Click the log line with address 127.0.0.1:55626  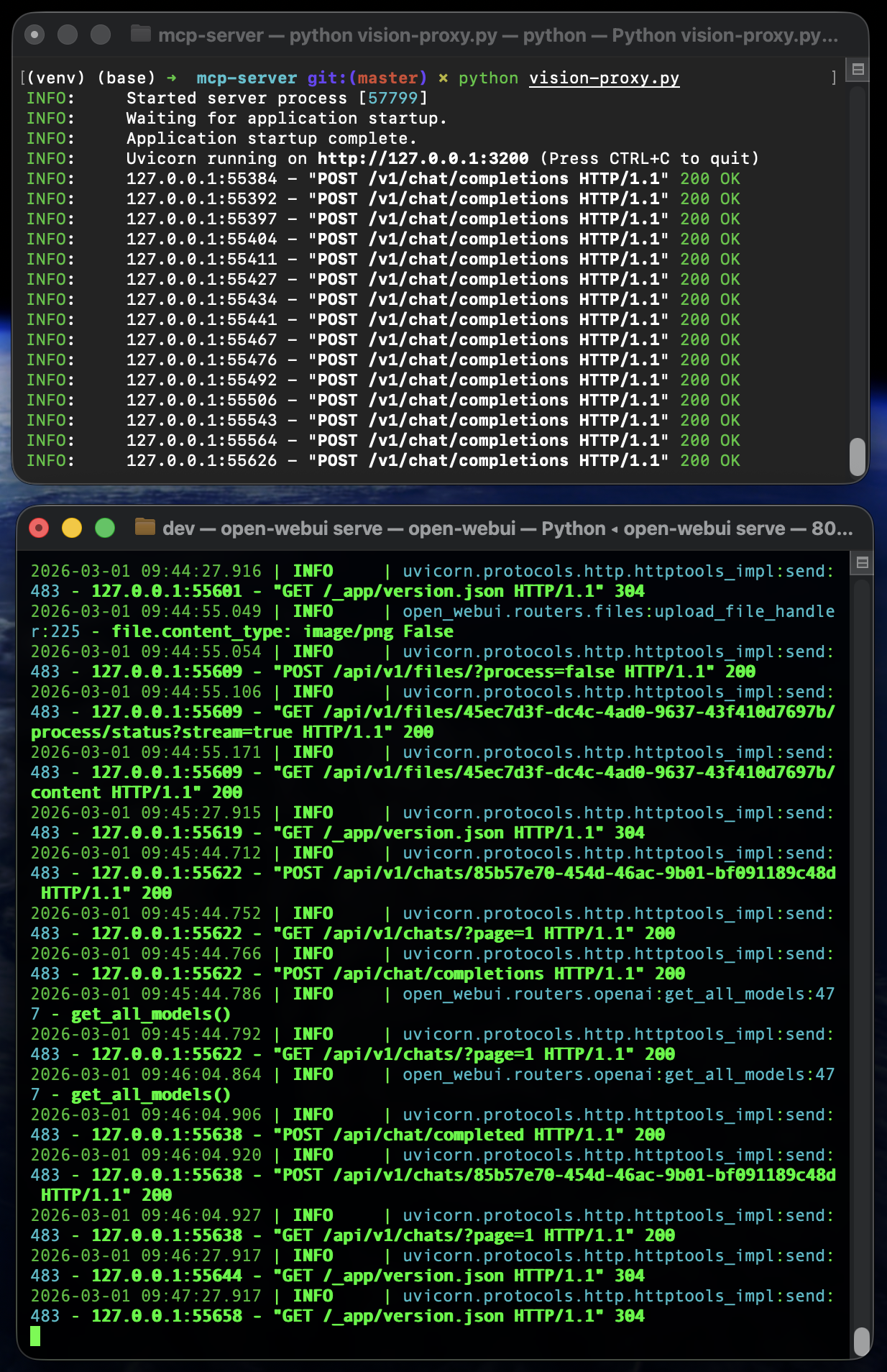point(383,460)
